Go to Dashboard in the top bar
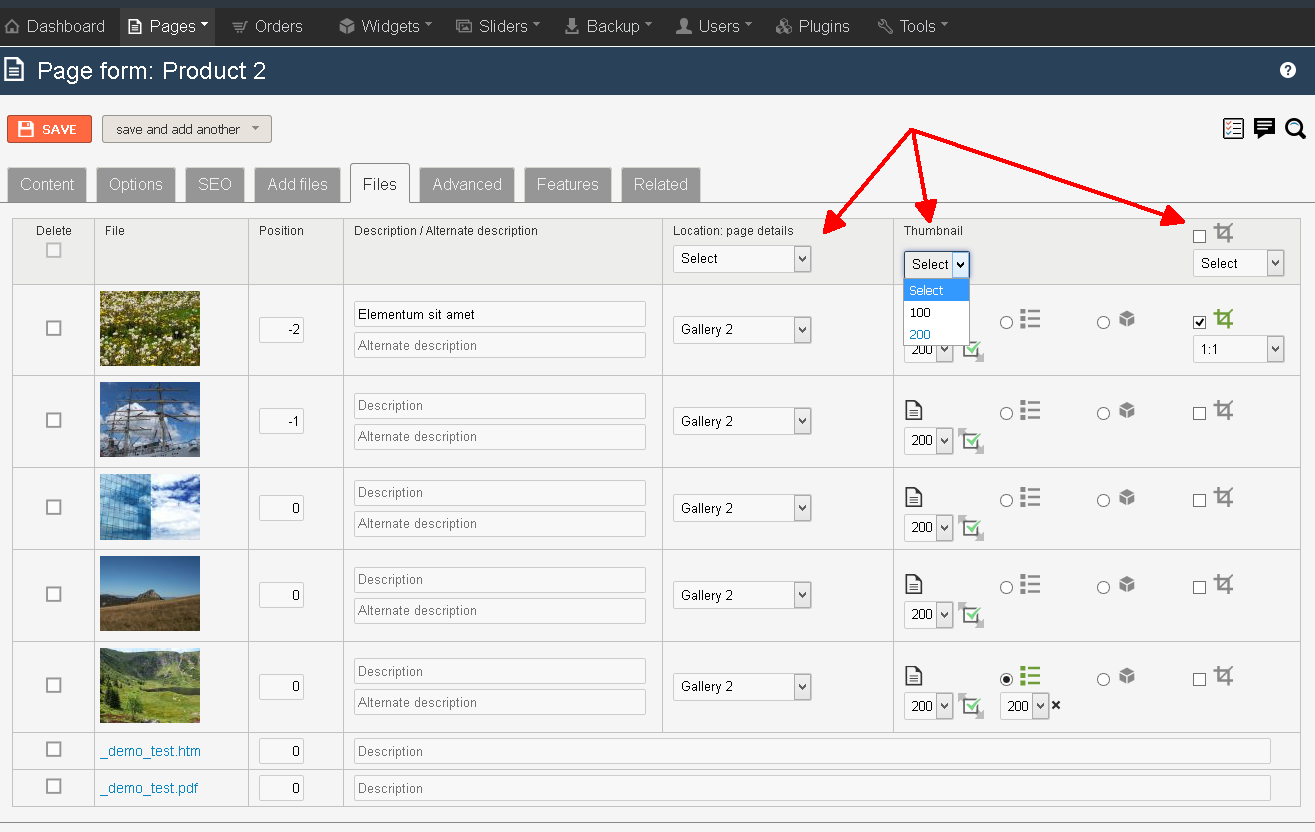 pos(55,26)
